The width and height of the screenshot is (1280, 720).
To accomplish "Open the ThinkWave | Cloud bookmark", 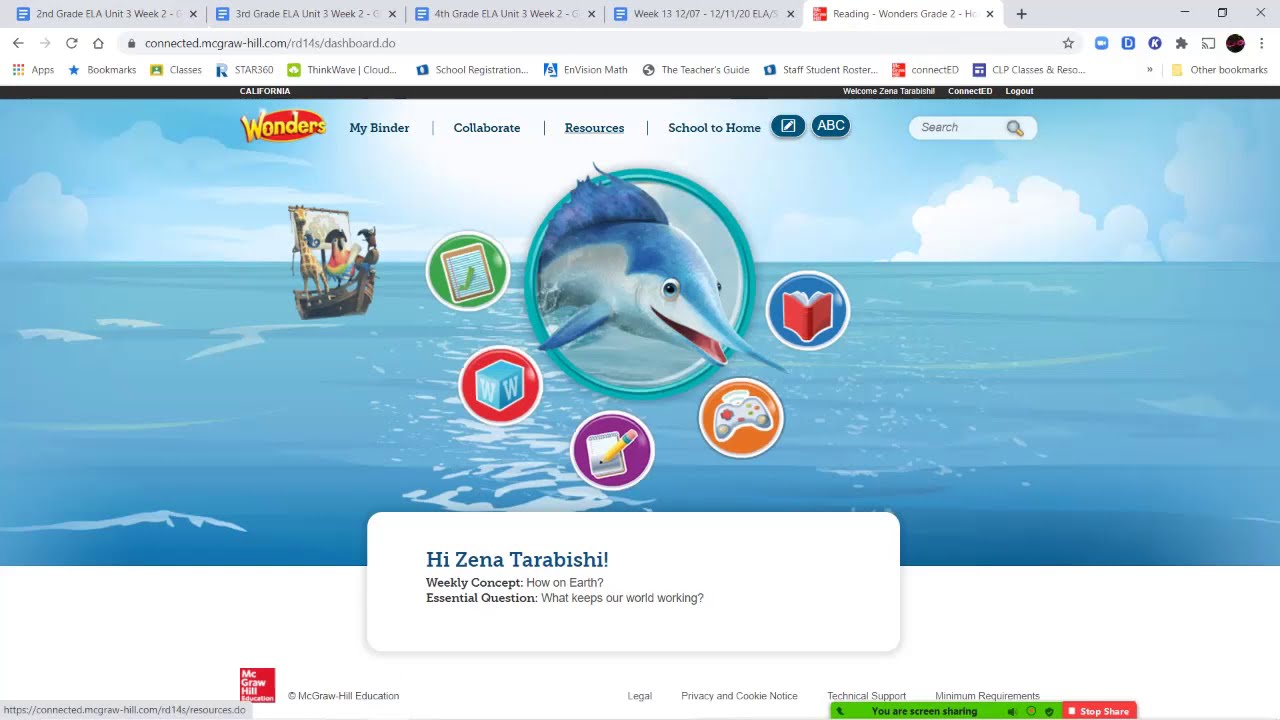I will (342, 70).
